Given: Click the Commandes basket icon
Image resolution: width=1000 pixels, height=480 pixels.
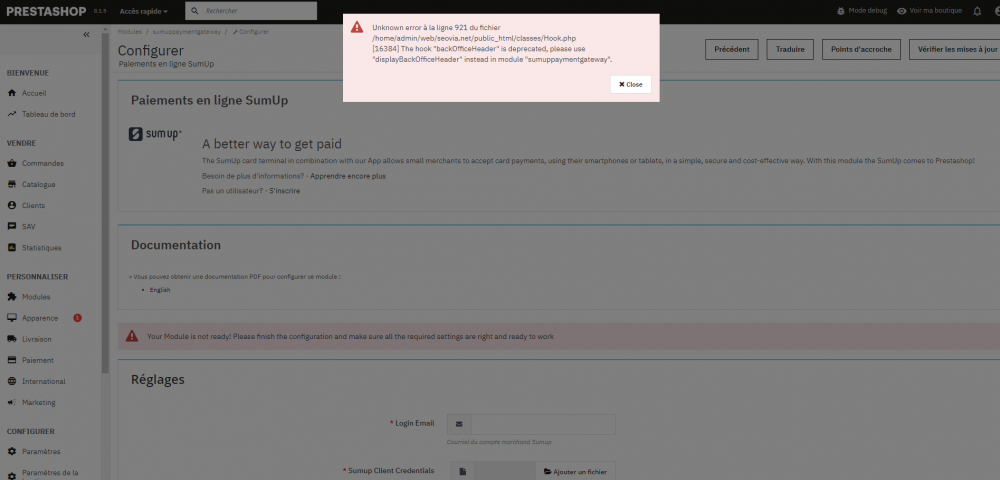Looking at the screenshot, I should pyautogui.click(x=11, y=163).
